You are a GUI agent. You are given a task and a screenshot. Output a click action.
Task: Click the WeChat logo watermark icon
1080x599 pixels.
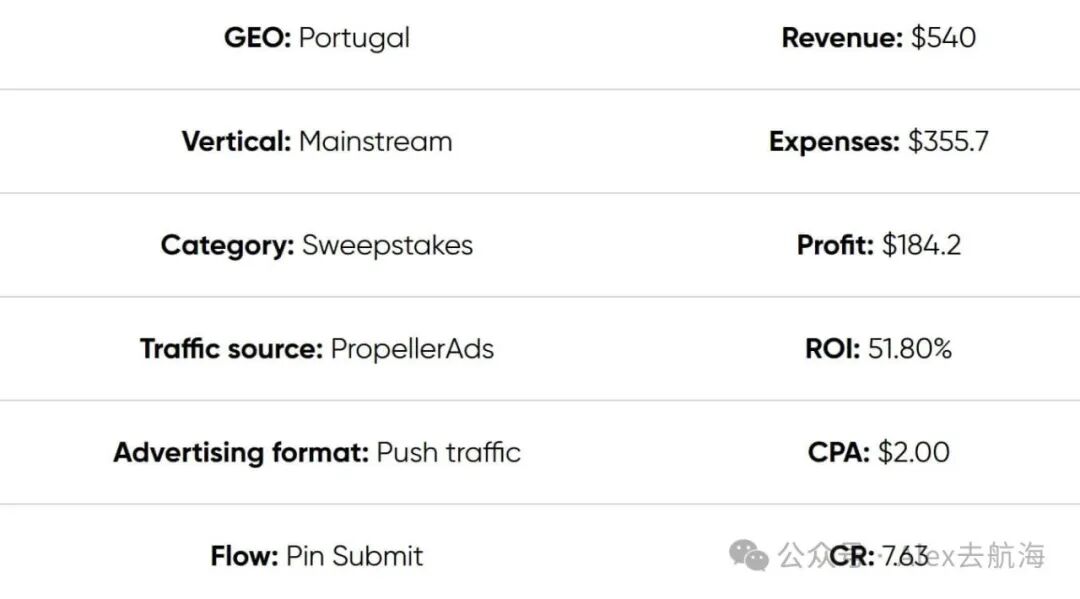click(749, 556)
